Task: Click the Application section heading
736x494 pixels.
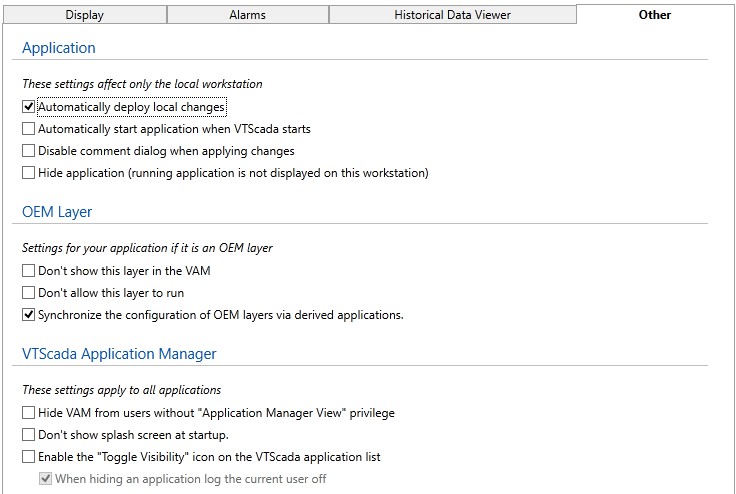Action: 59,48
